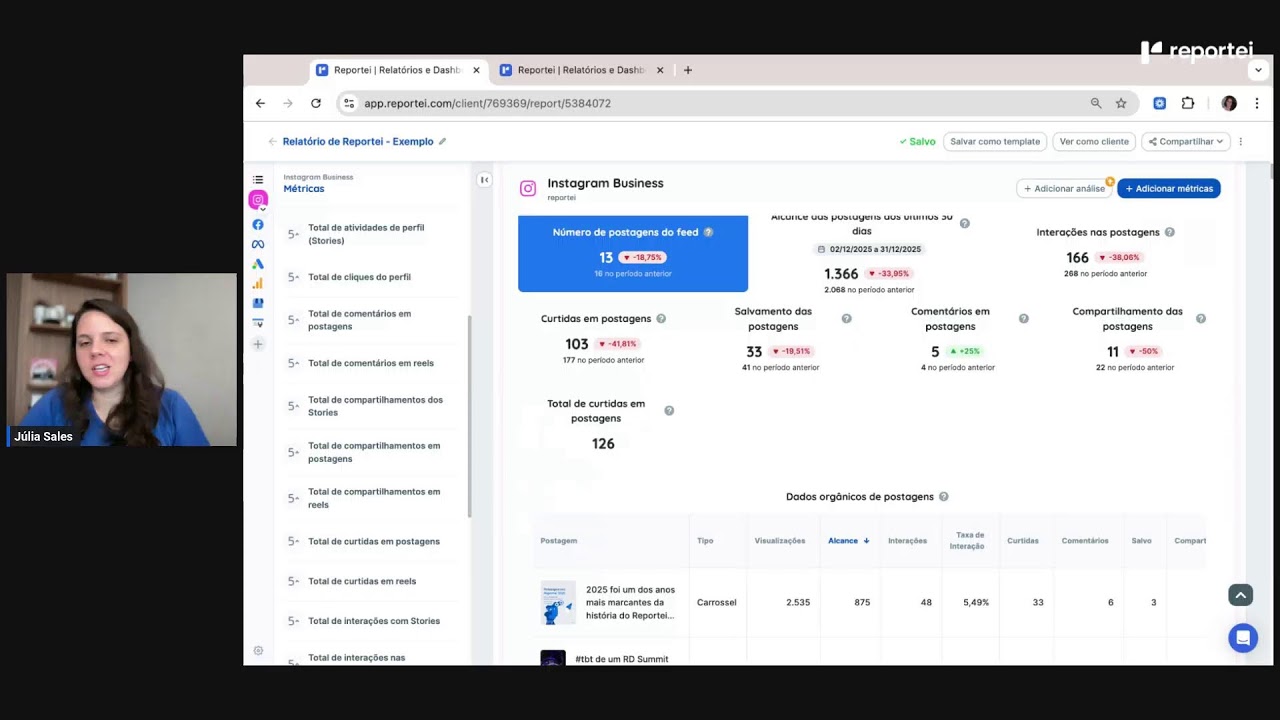This screenshot has height=720, width=1280.
Task: Select the Facebook icon in sidebar
Action: point(258,225)
